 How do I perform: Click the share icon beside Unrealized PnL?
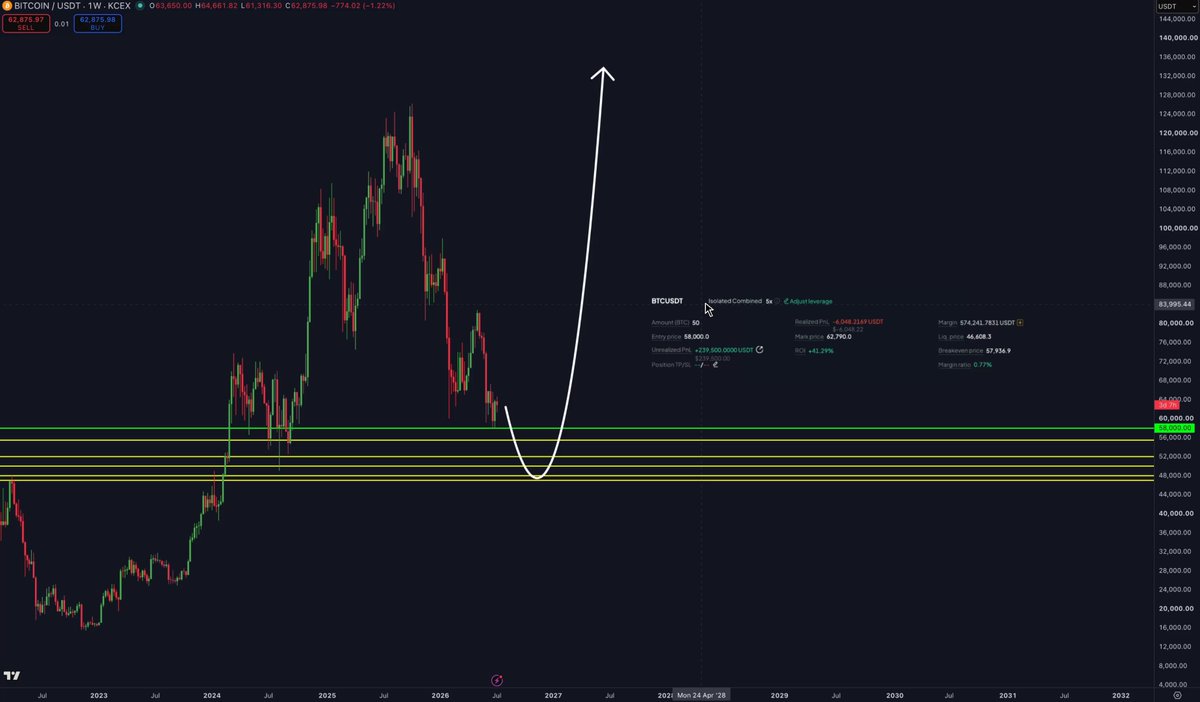(x=760, y=350)
